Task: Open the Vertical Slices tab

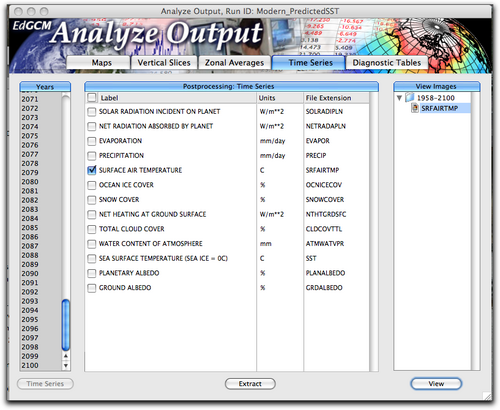Action: click(164, 63)
